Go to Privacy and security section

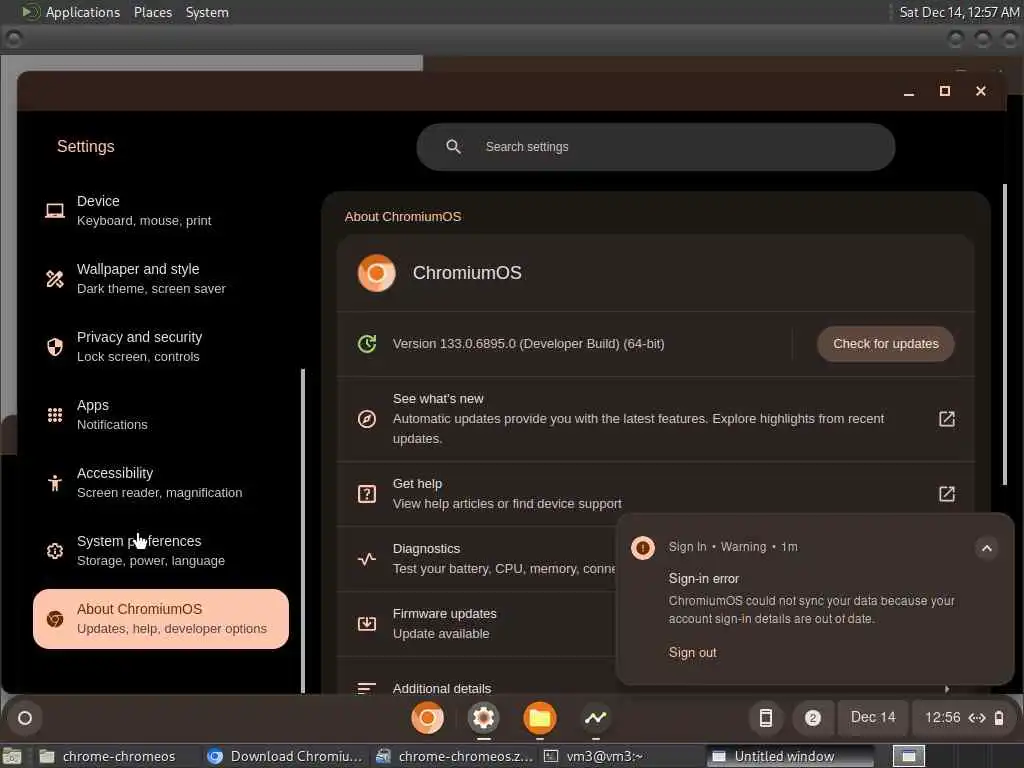161,346
